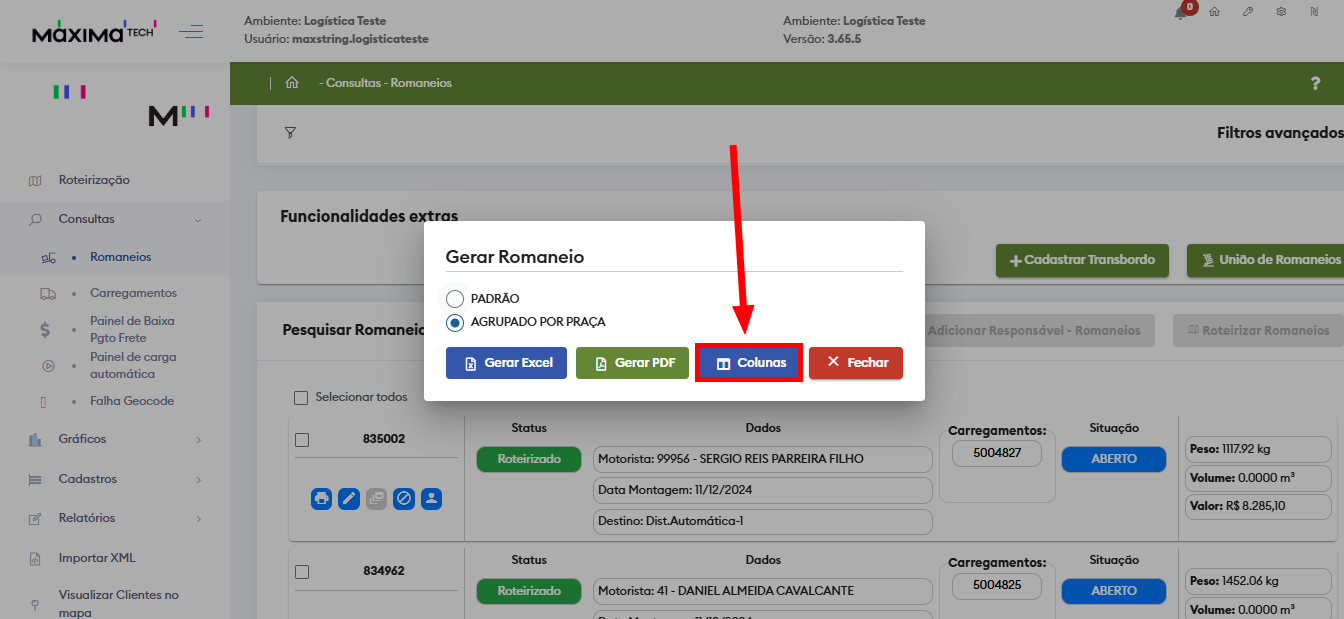Tick the checkbox for romaneio 834962
The height and width of the screenshot is (619, 1344).
click(x=302, y=572)
